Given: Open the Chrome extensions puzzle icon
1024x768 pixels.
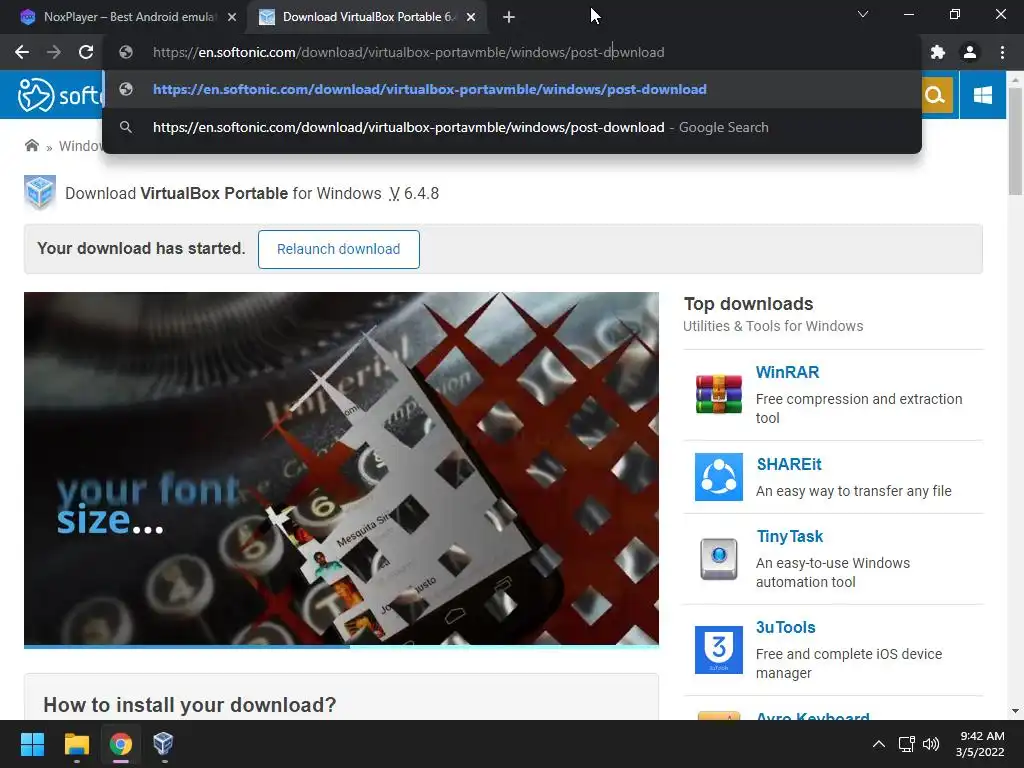Looking at the screenshot, I should (938, 52).
